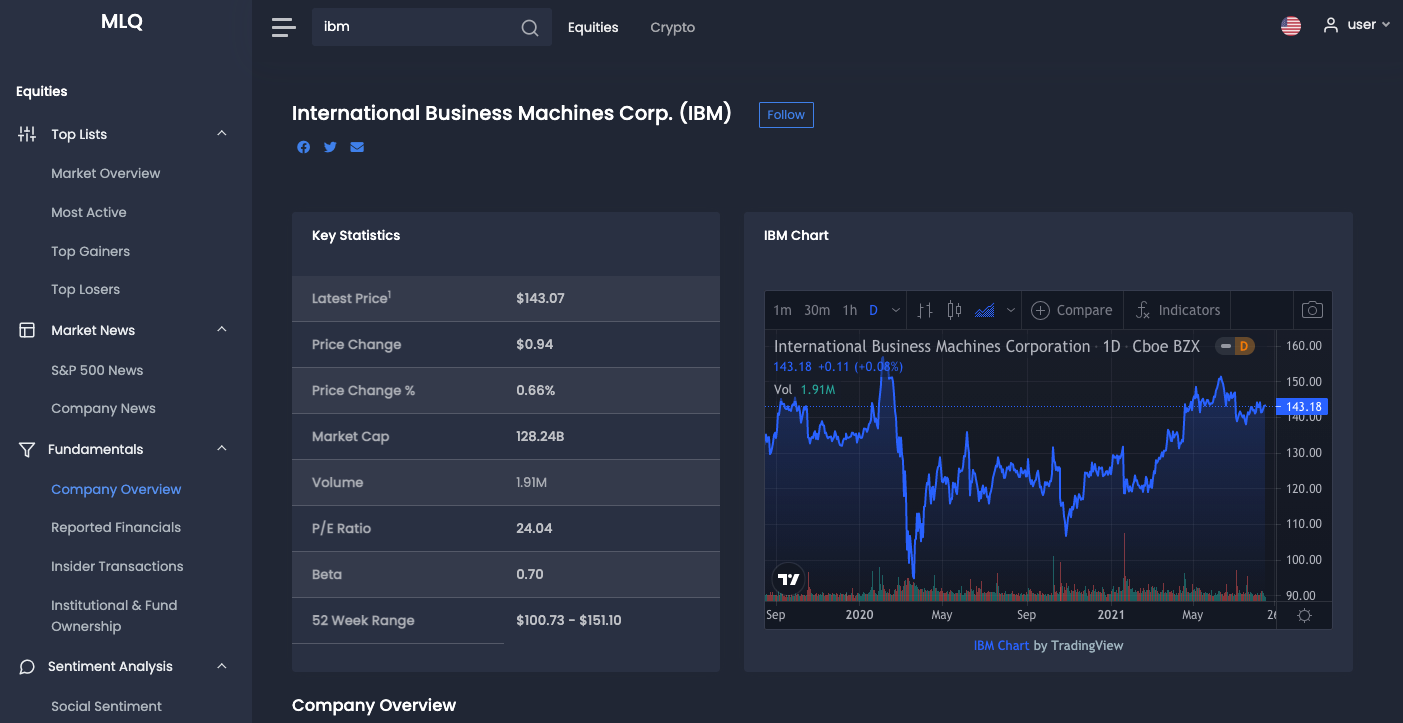
Task: Share IBM page via email icon
Action: (x=357, y=147)
